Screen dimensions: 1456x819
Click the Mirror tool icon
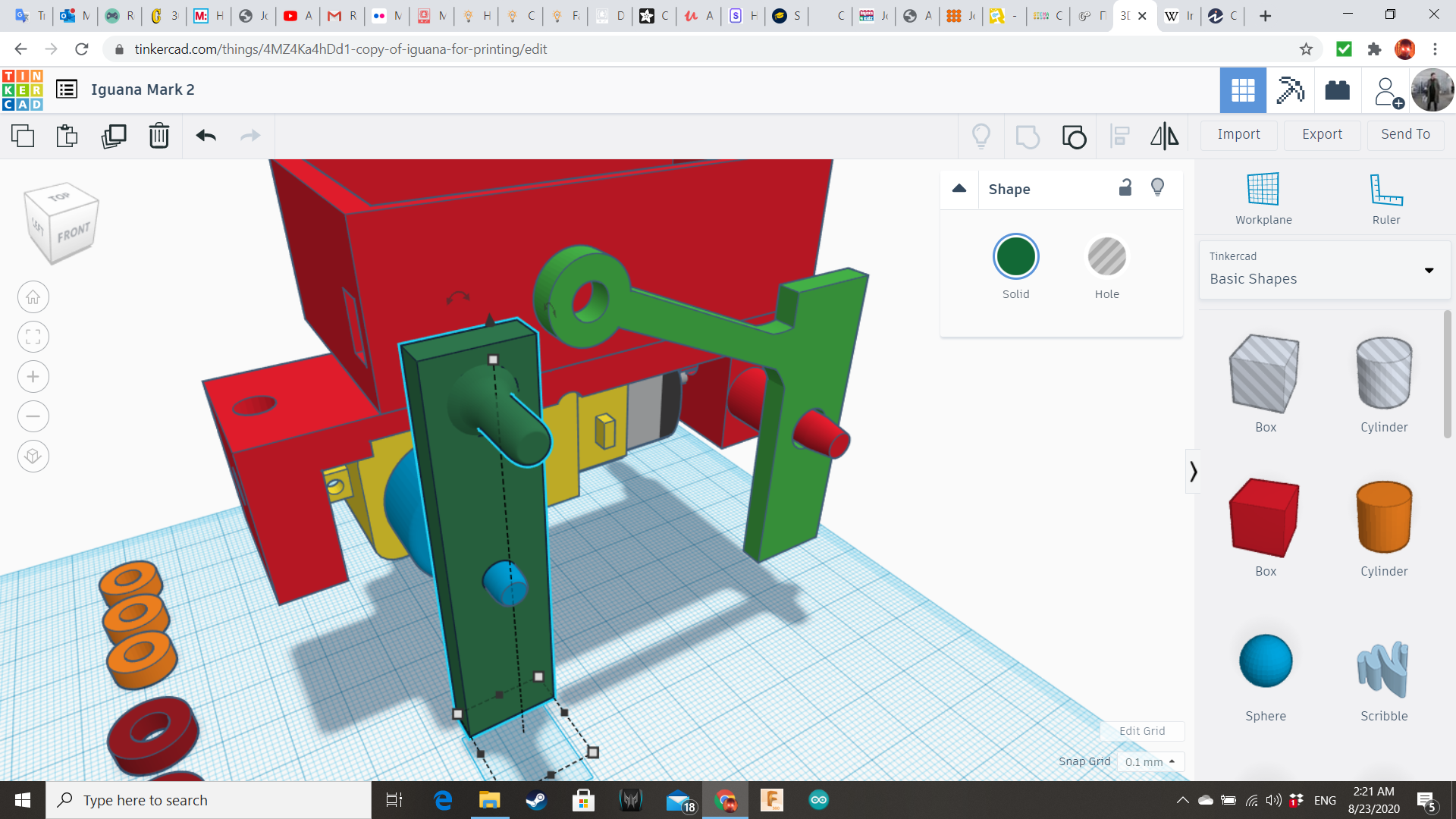[1164, 136]
